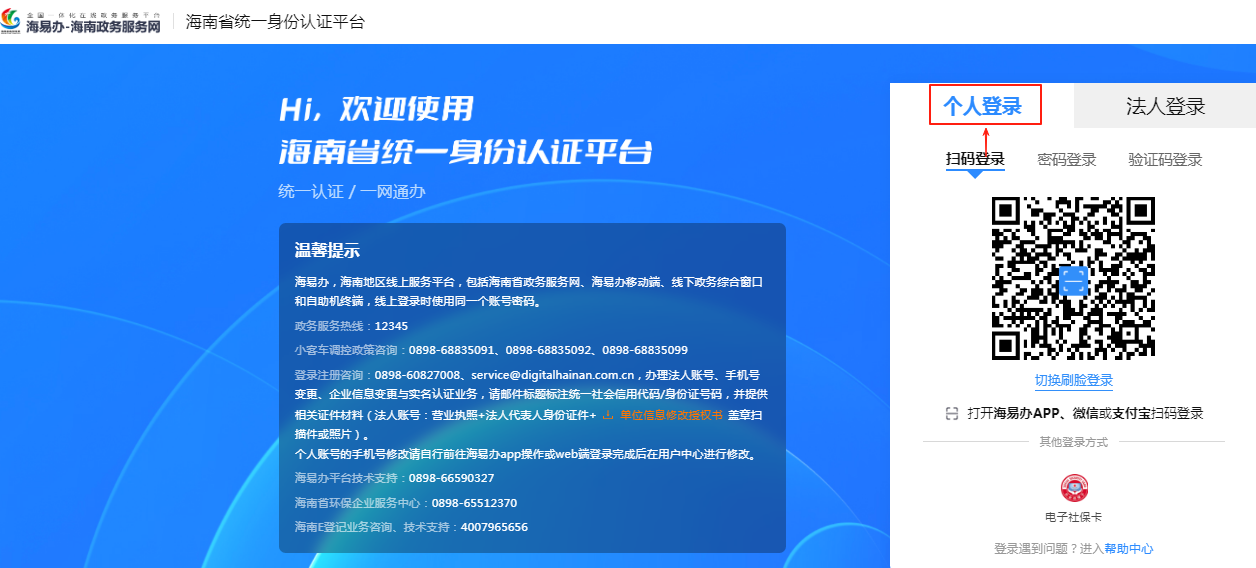Click 其他登录方式 label
Image resolution: width=1256 pixels, height=568 pixels.
[1074, 442]
